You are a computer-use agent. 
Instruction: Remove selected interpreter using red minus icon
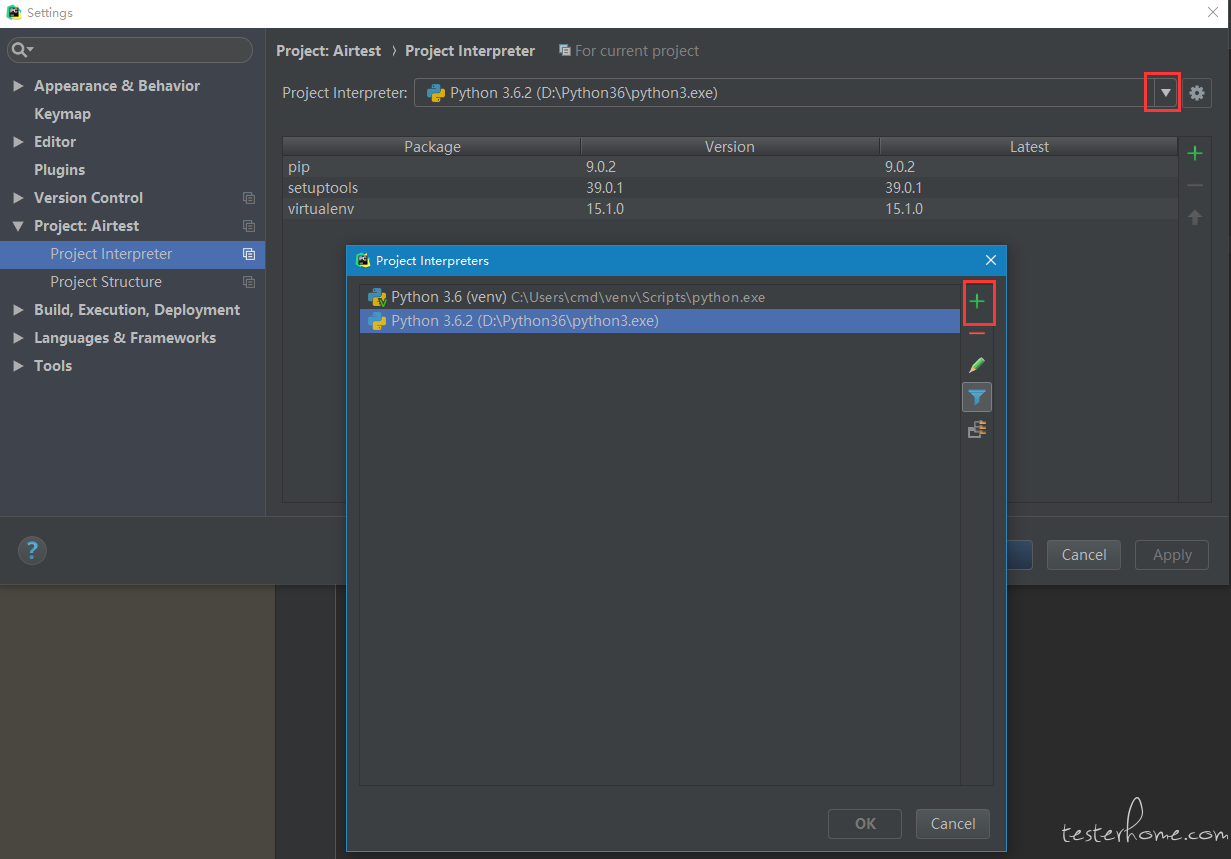tap(977, 334)
